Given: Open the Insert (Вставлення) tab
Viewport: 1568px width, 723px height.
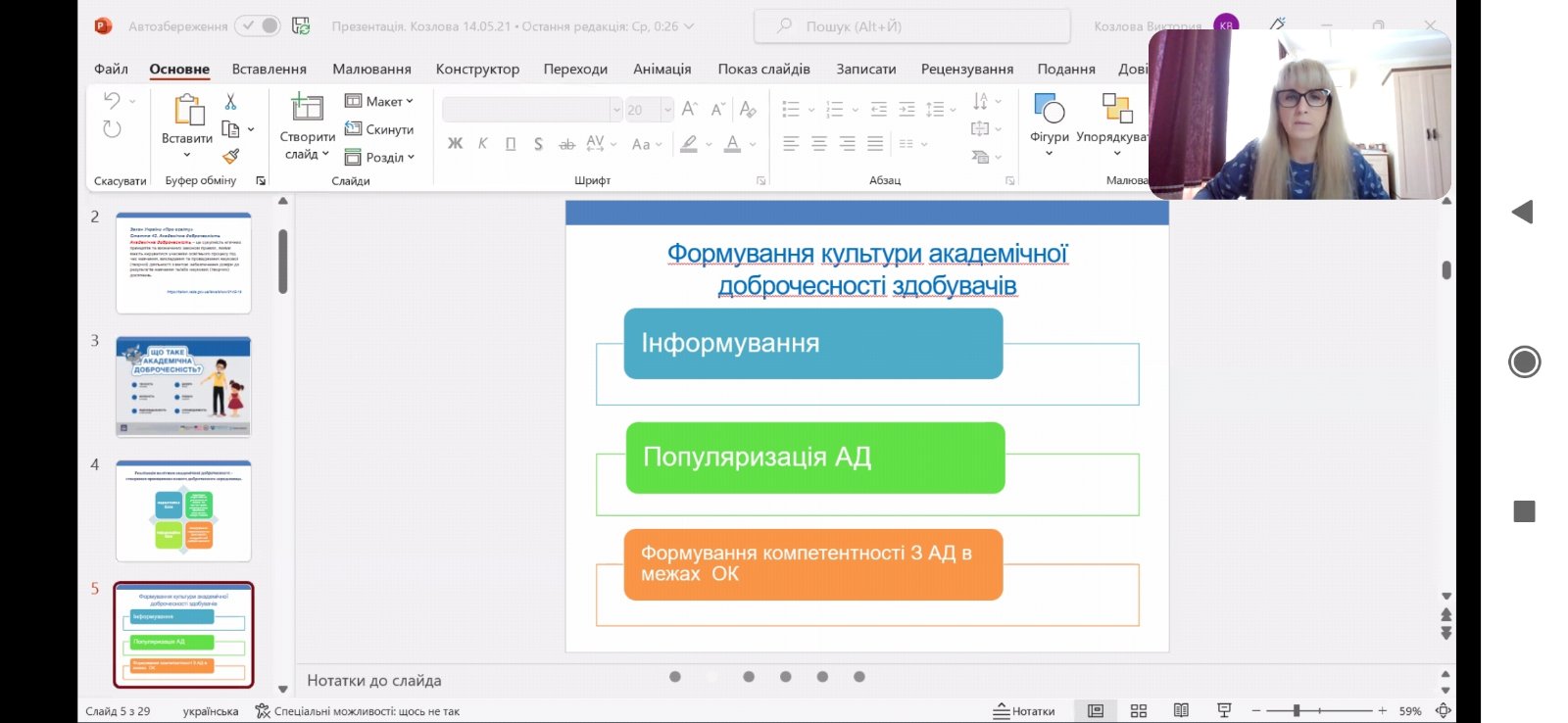Looking at the screenshot, I should [x=269, y=69].
